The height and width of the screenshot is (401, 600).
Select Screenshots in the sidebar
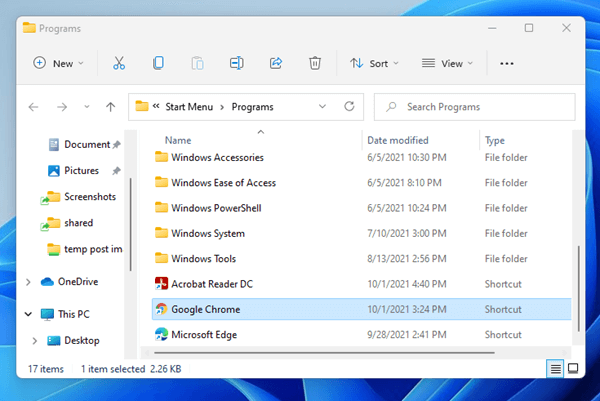[90, 197]
